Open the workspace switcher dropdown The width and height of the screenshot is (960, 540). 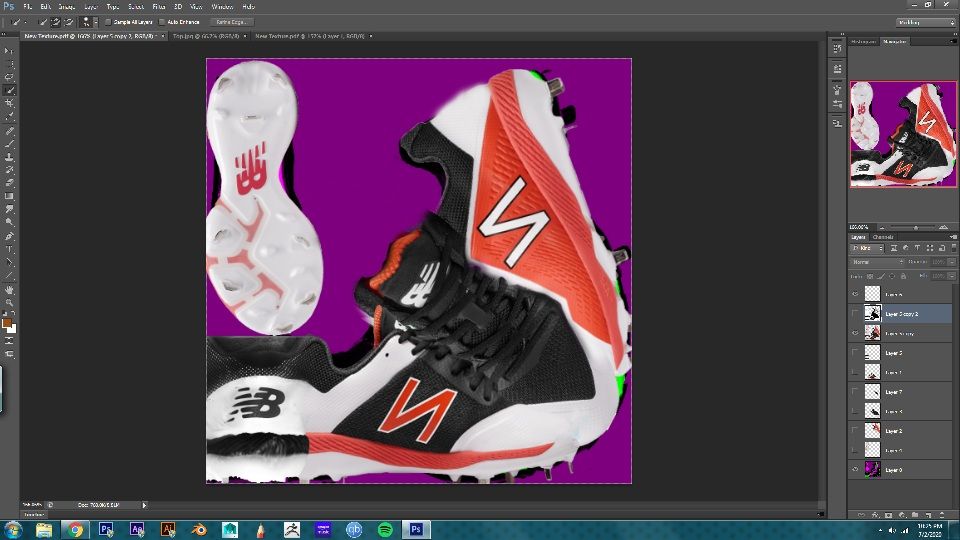[926, 22]
